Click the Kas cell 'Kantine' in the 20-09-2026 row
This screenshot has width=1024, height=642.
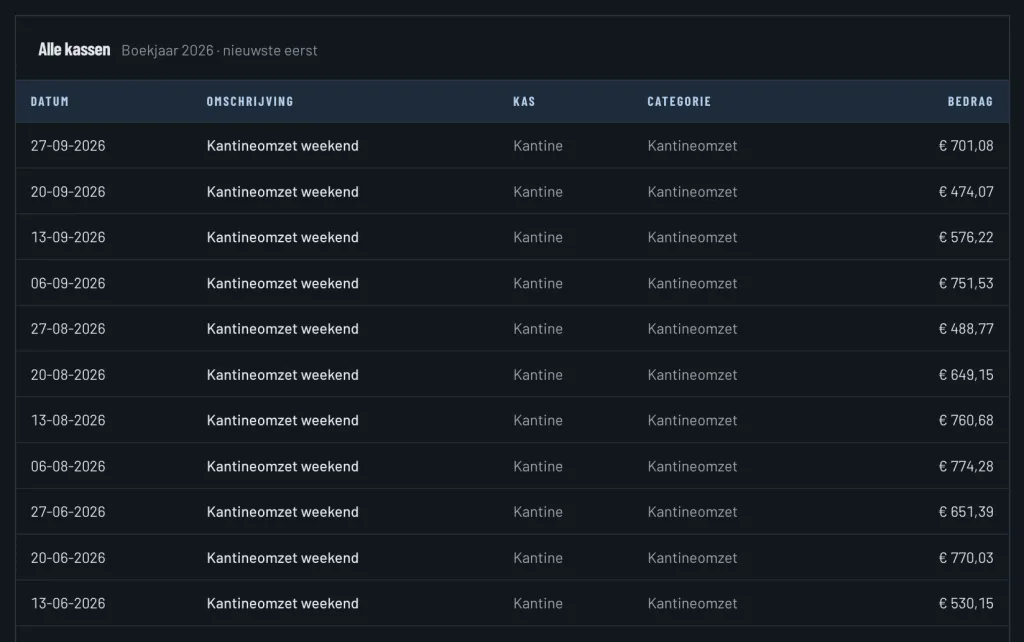[537, 191]
